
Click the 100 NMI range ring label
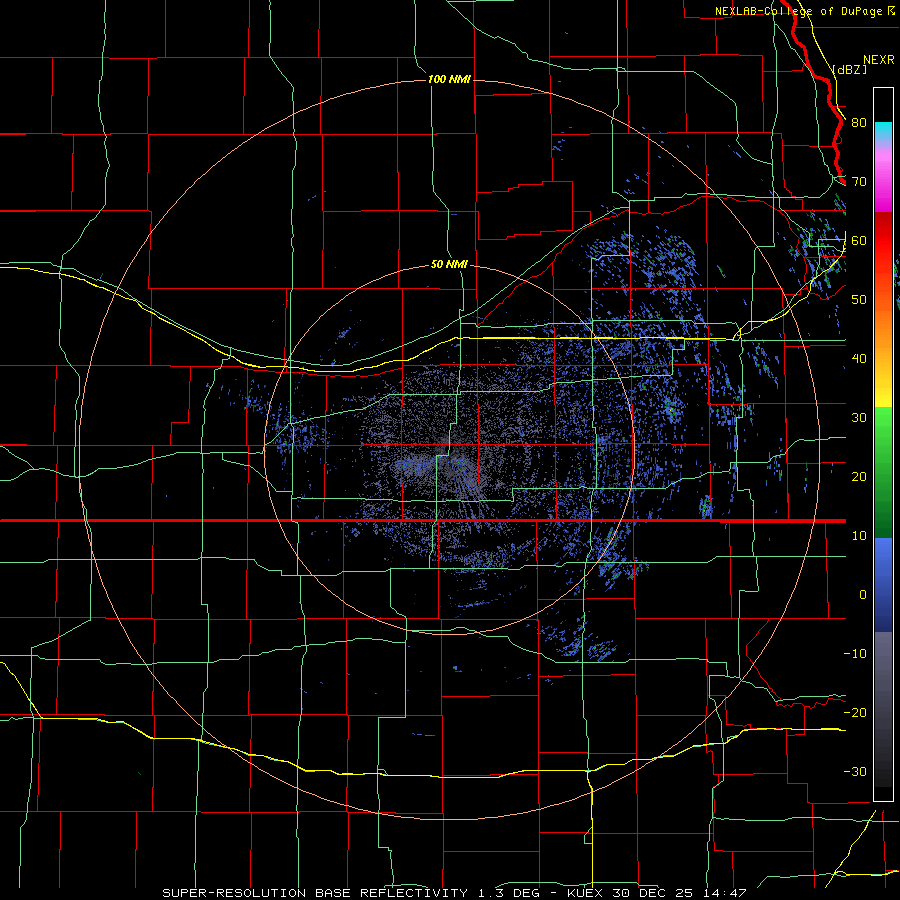pos(449,79)
